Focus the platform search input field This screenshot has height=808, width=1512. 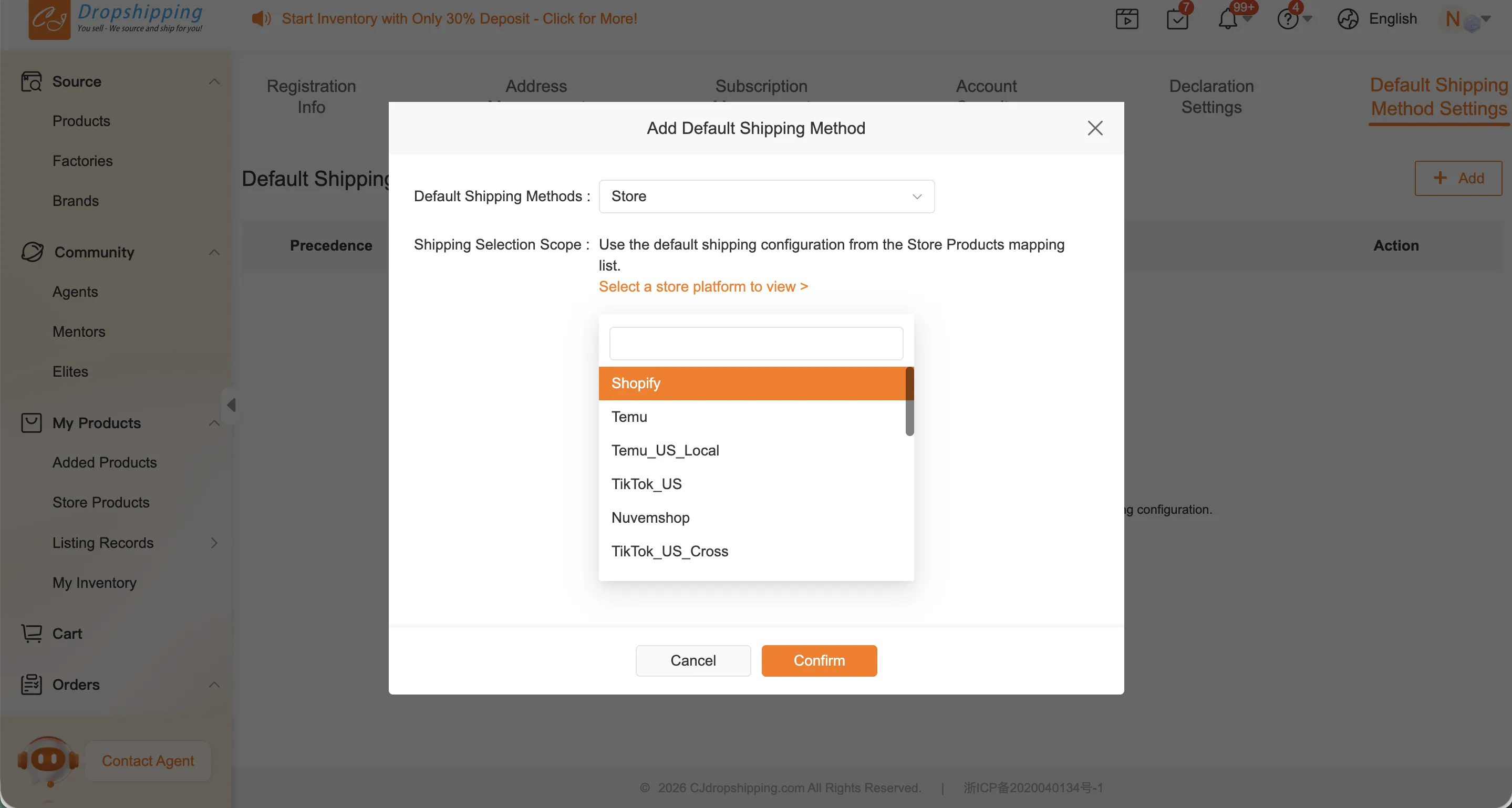pyautogui.click(x=756, y=343)
